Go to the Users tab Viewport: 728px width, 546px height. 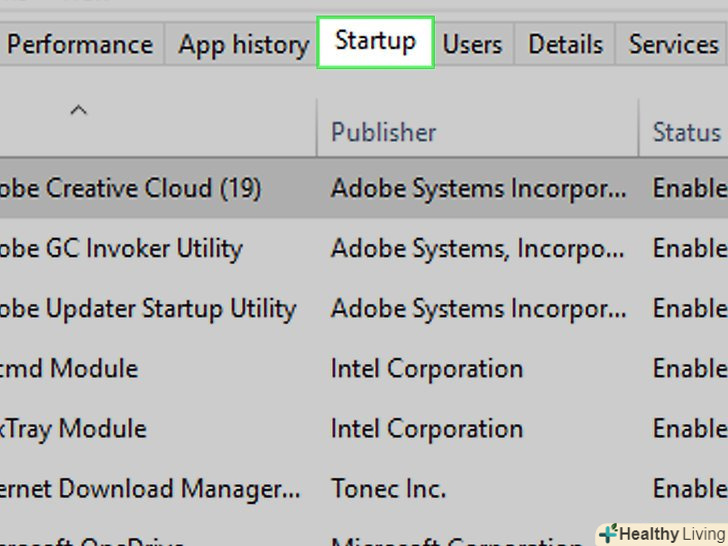pyautogui.click(x=472, y=45)
